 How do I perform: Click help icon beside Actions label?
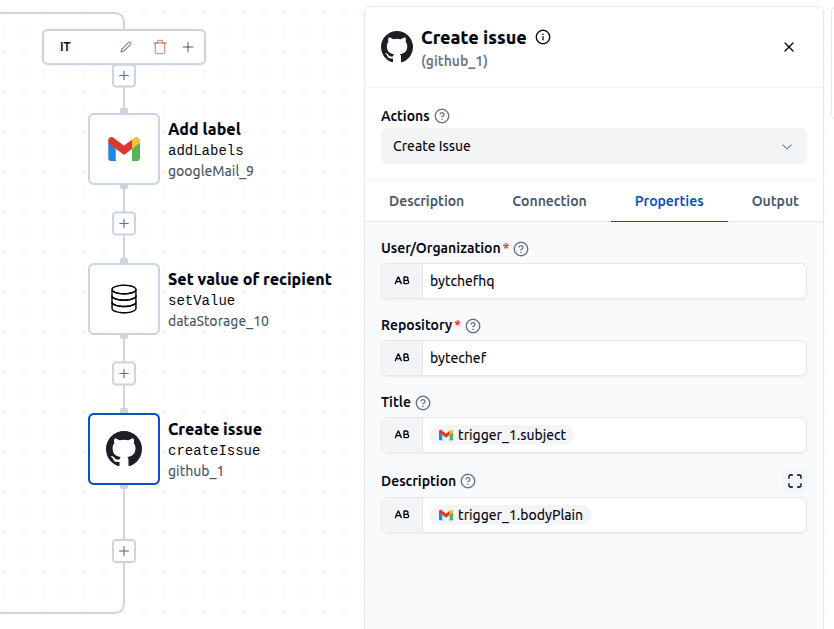coord(442,117)
